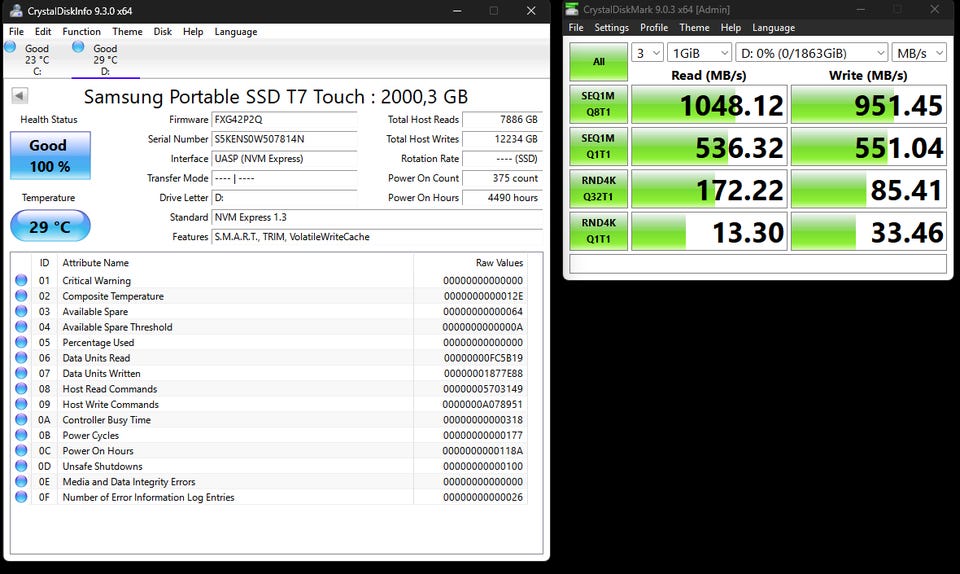Click the status orb for Percentage Used
Screen dimensions: 960x574
pyautogui.click(x=21, y=342)
